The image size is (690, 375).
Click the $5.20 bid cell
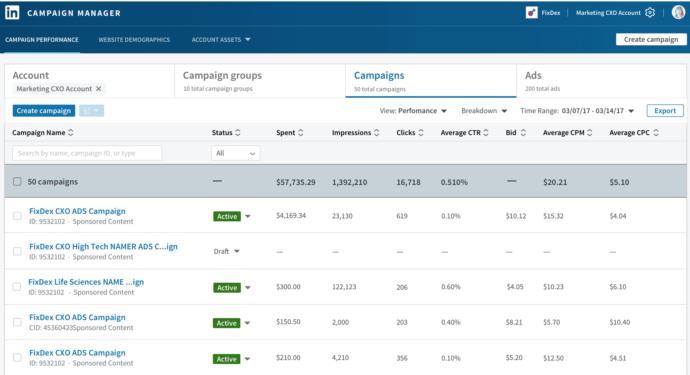pos(514,358)
